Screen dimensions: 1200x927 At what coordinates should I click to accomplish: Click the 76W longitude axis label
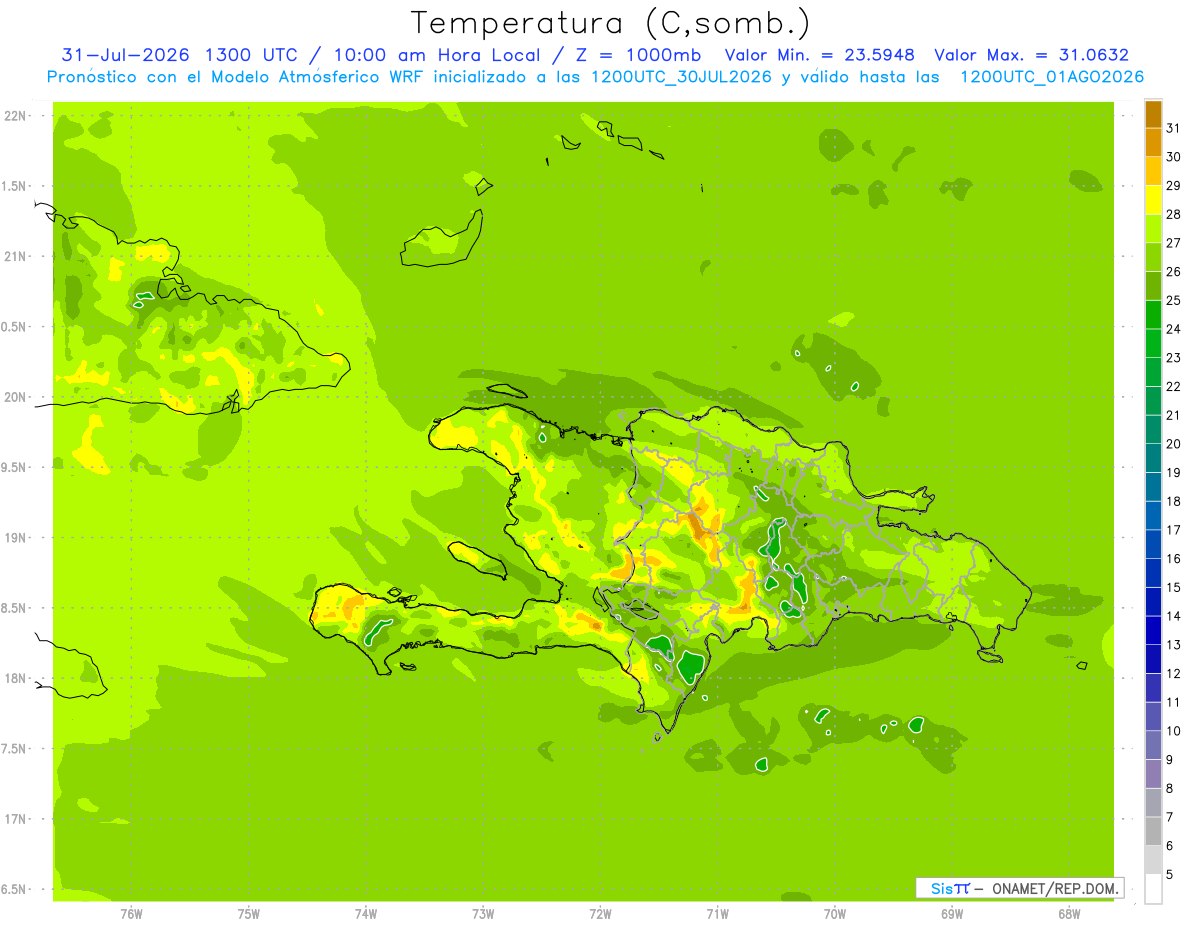pyautogui.click(x=131, y=914)
